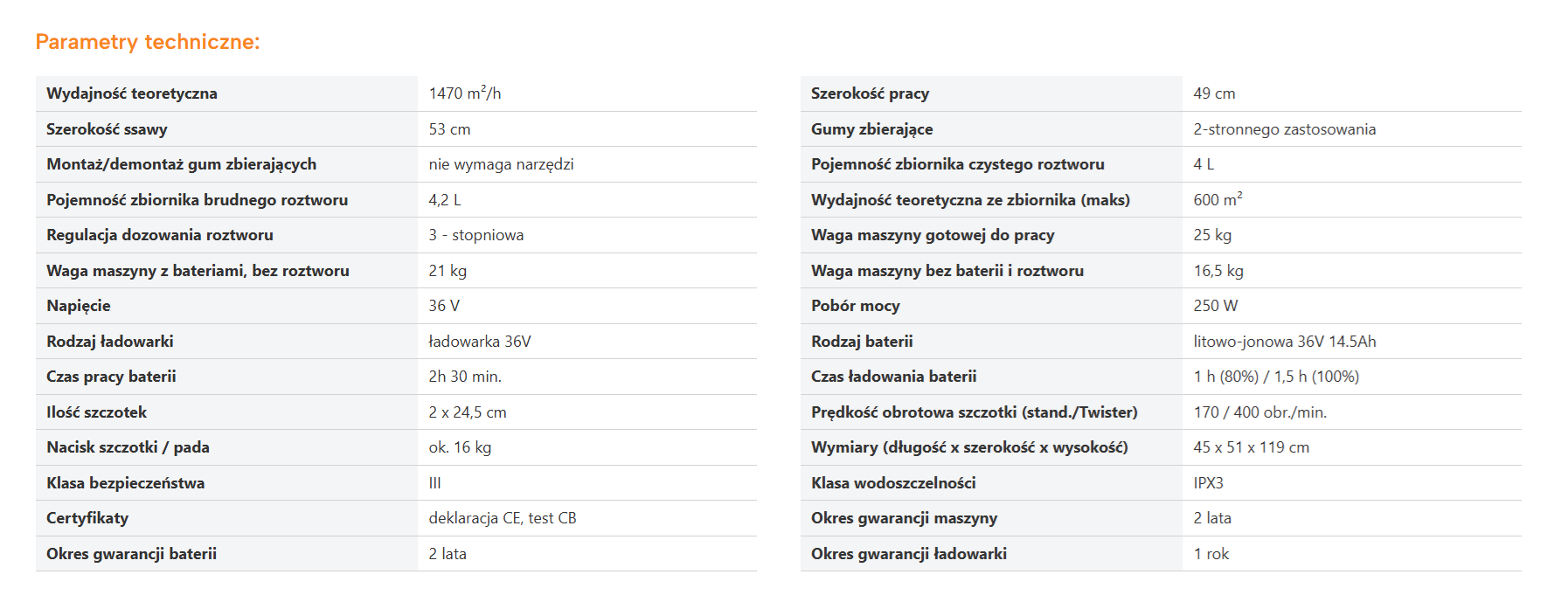Select the 'Wydajność teoretyczna' row label
This screenshot has width=1568, height=602.
pos(132,93)
